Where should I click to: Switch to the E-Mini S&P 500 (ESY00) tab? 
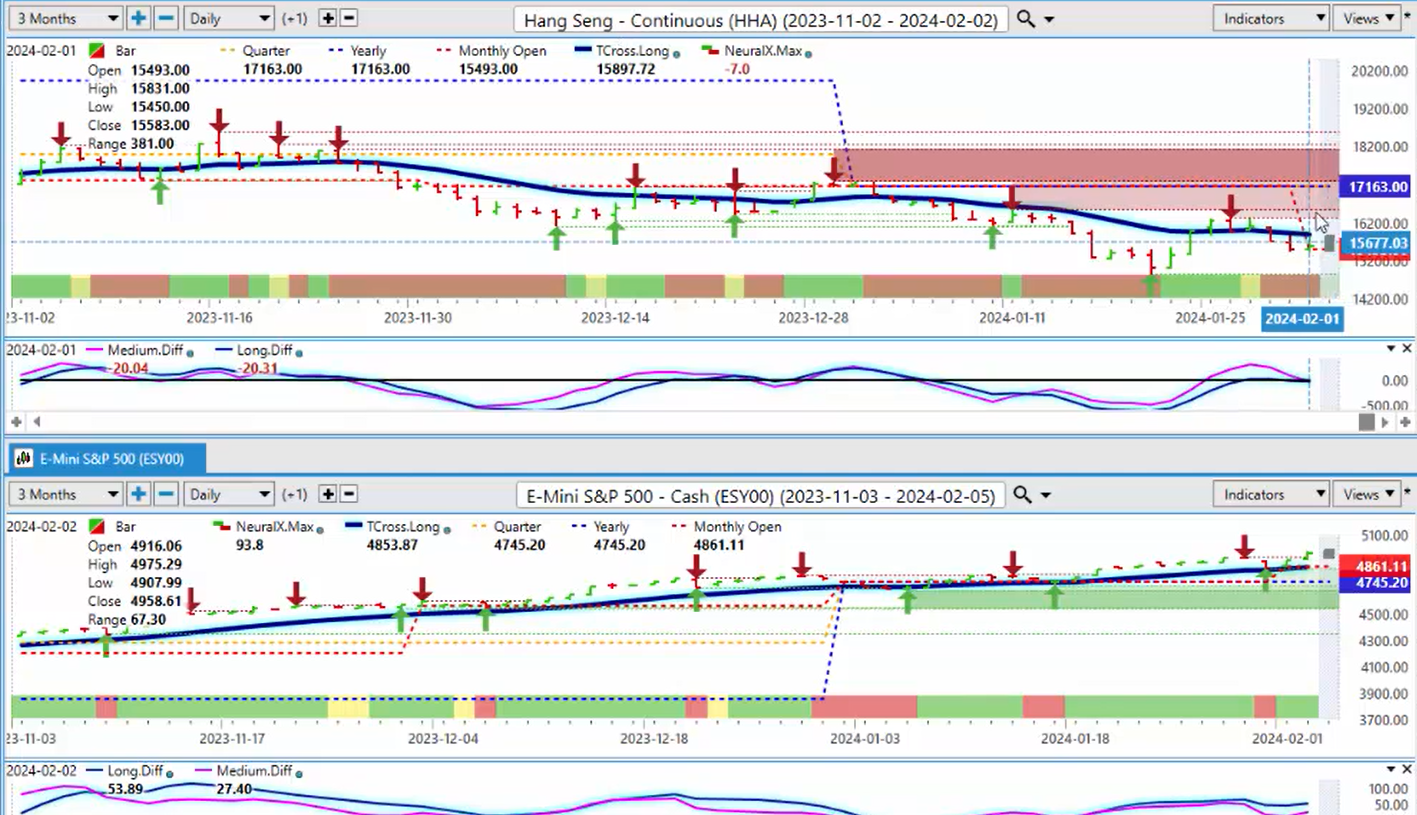click(109, 459)
